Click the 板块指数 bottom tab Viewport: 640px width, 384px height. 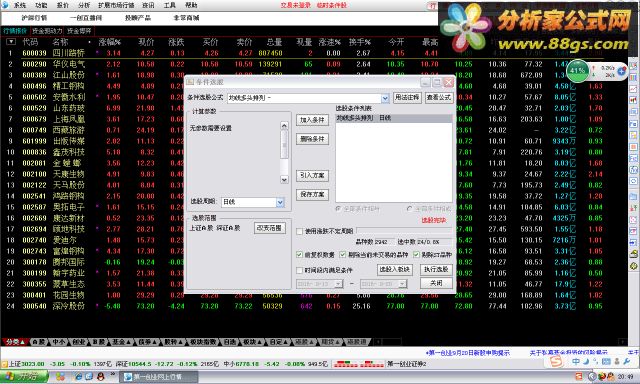tap(203, 342)
